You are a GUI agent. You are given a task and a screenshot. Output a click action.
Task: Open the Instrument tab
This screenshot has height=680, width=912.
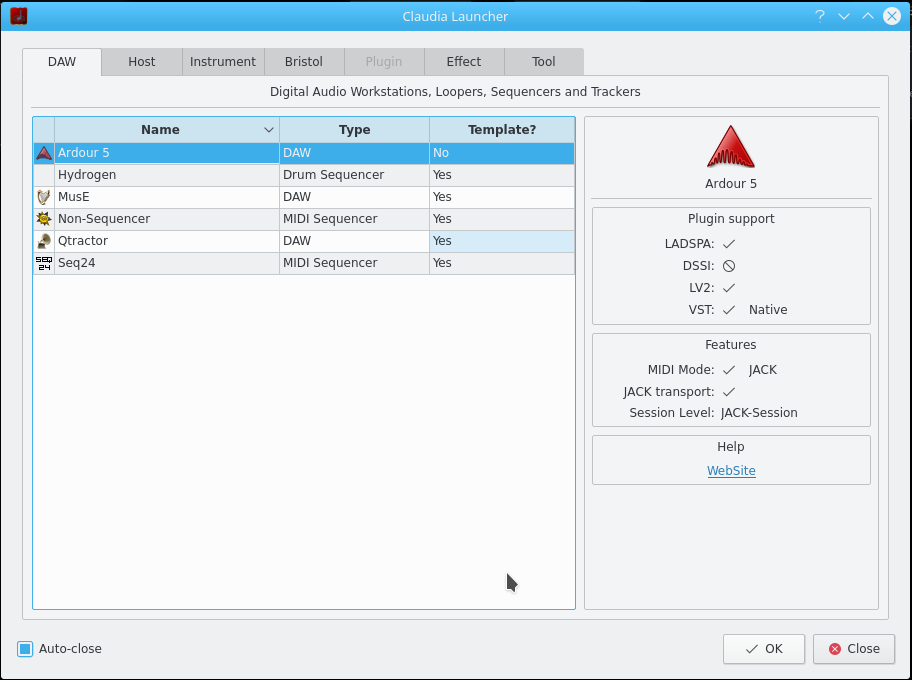click(x=223, y=62)
